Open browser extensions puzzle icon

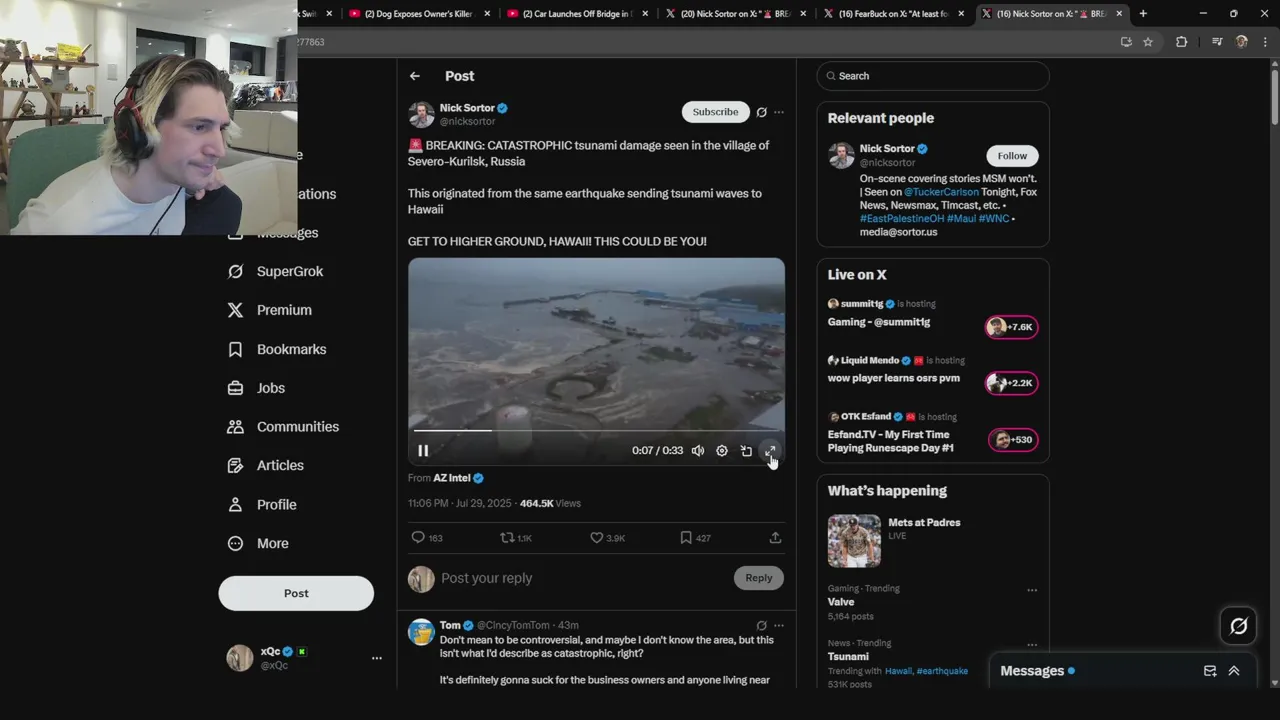coord(1181,42)
